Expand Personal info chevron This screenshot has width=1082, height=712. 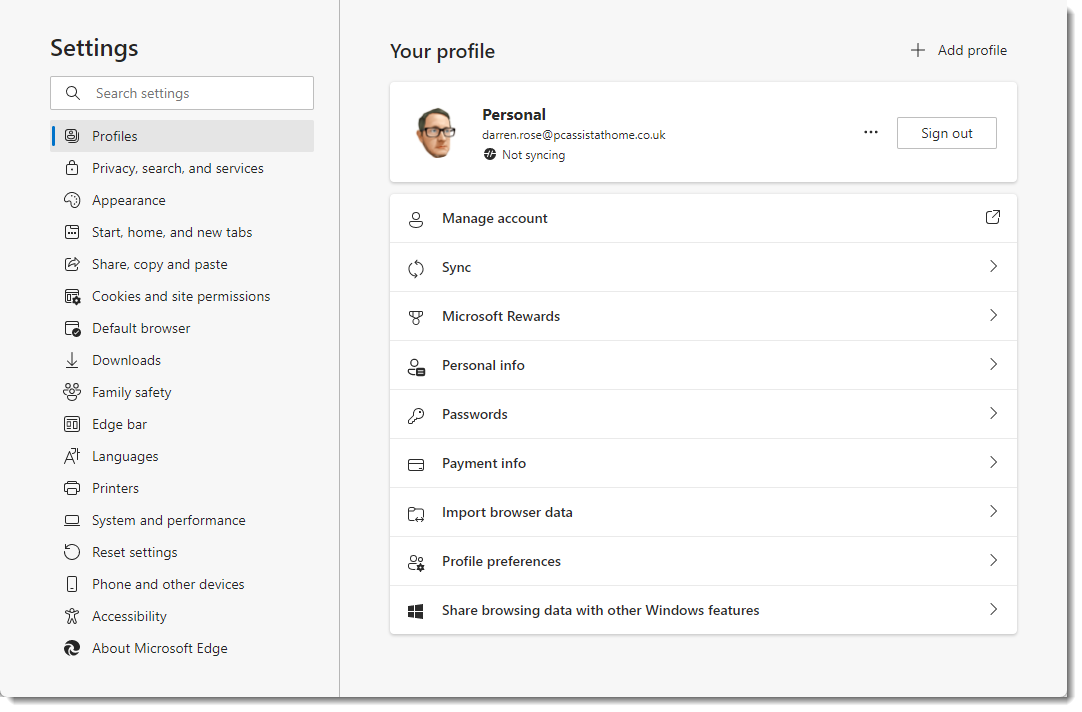pos(993,364)
